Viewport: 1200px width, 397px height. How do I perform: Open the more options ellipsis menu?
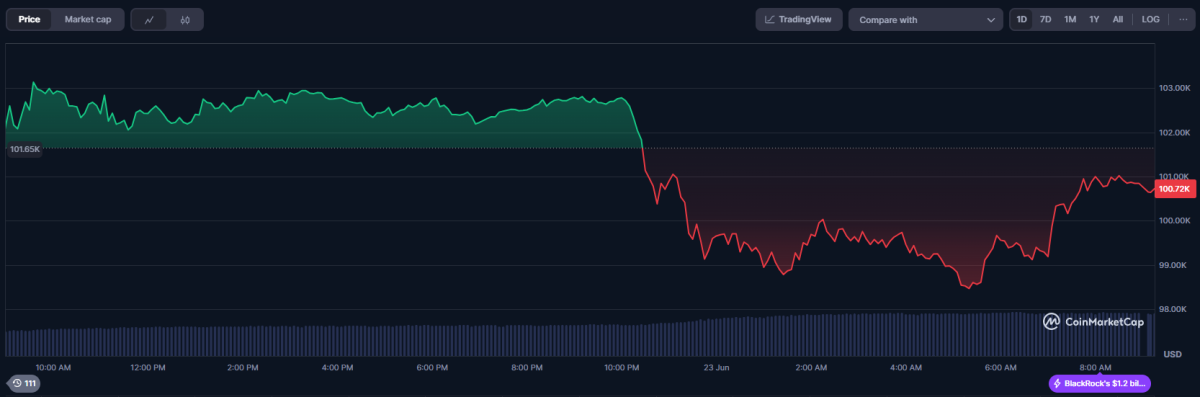click(x=1183, y=19)
